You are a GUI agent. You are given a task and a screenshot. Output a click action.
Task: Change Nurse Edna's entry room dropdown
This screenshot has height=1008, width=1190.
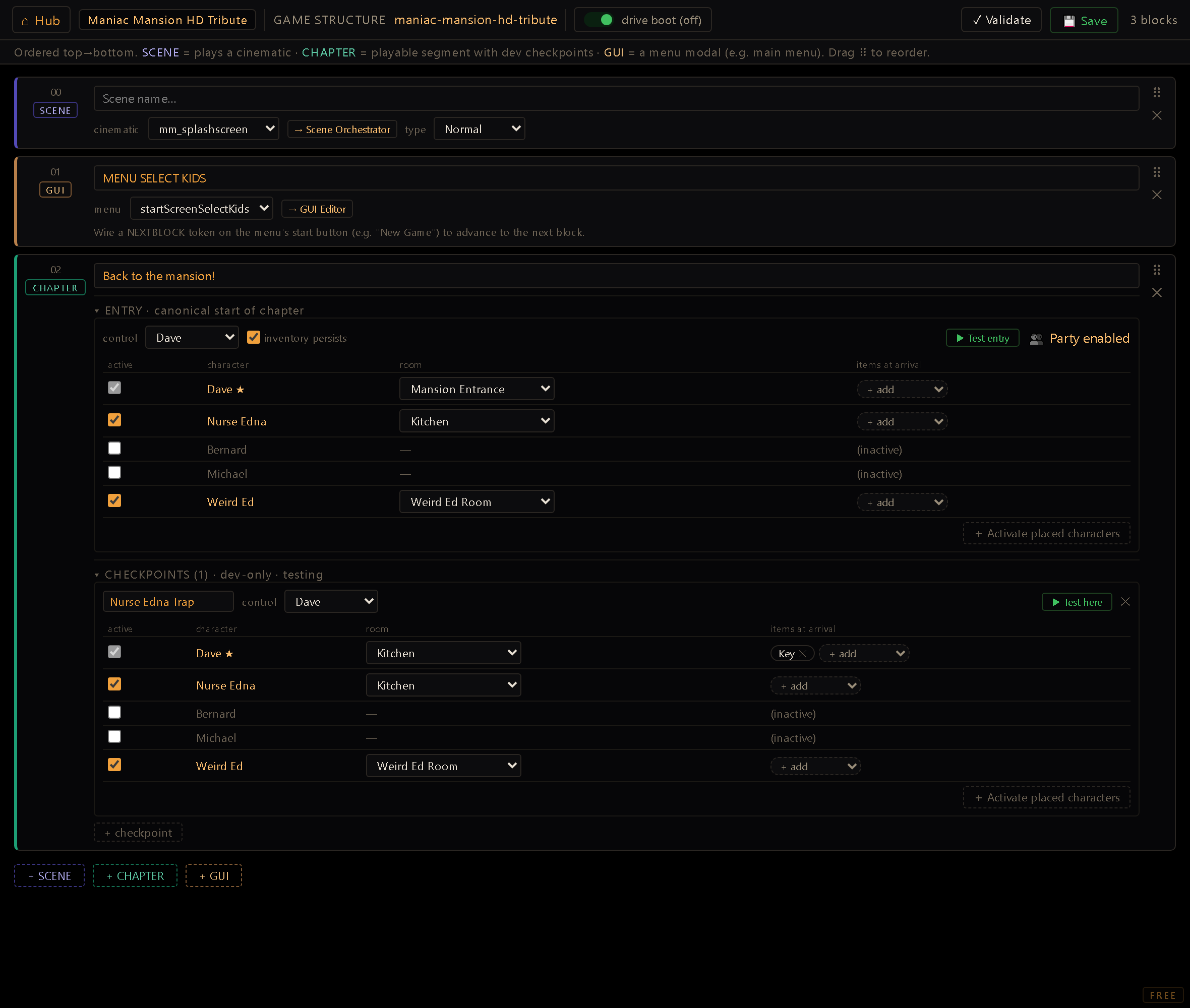(x=477, y=421)
